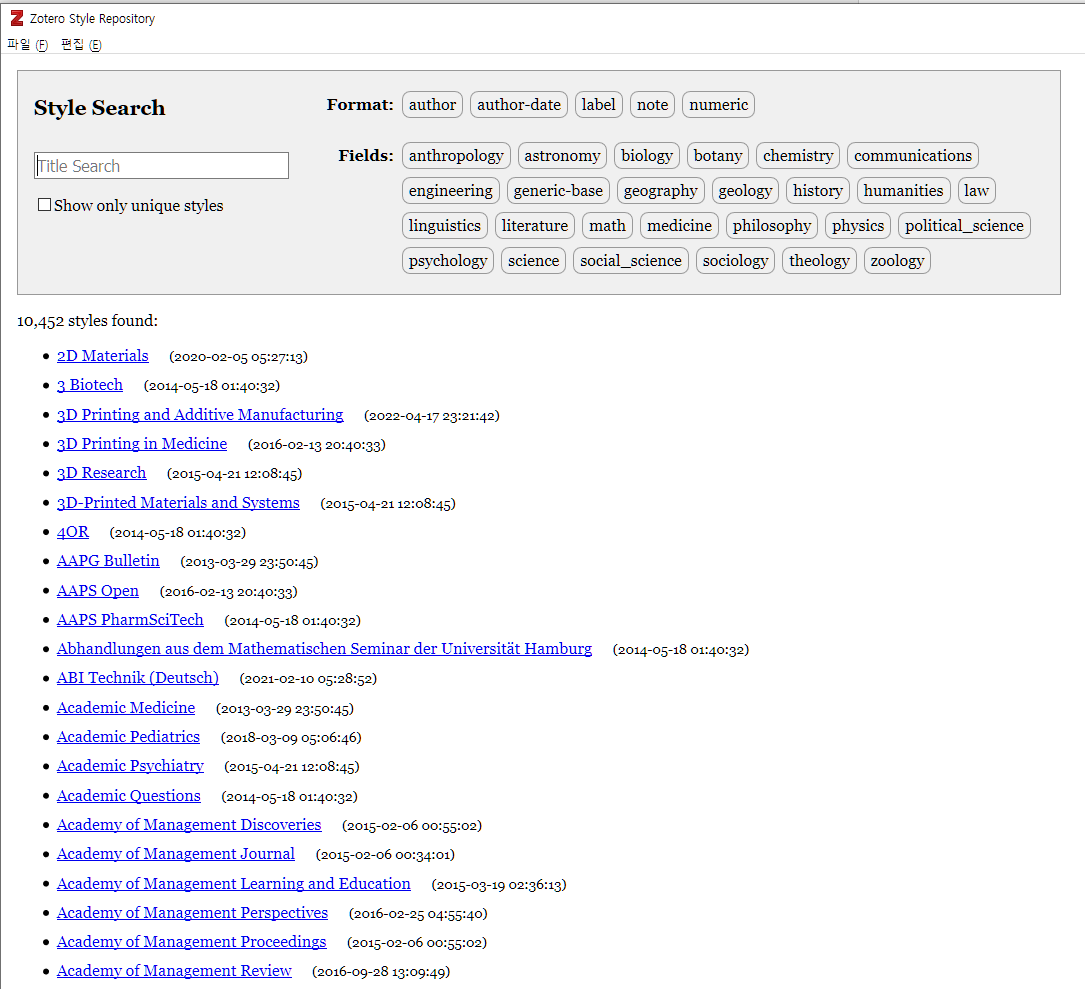Open Academy of Management Learning and Education
This screenshot has height=989, width=1085.
(234, 883)
